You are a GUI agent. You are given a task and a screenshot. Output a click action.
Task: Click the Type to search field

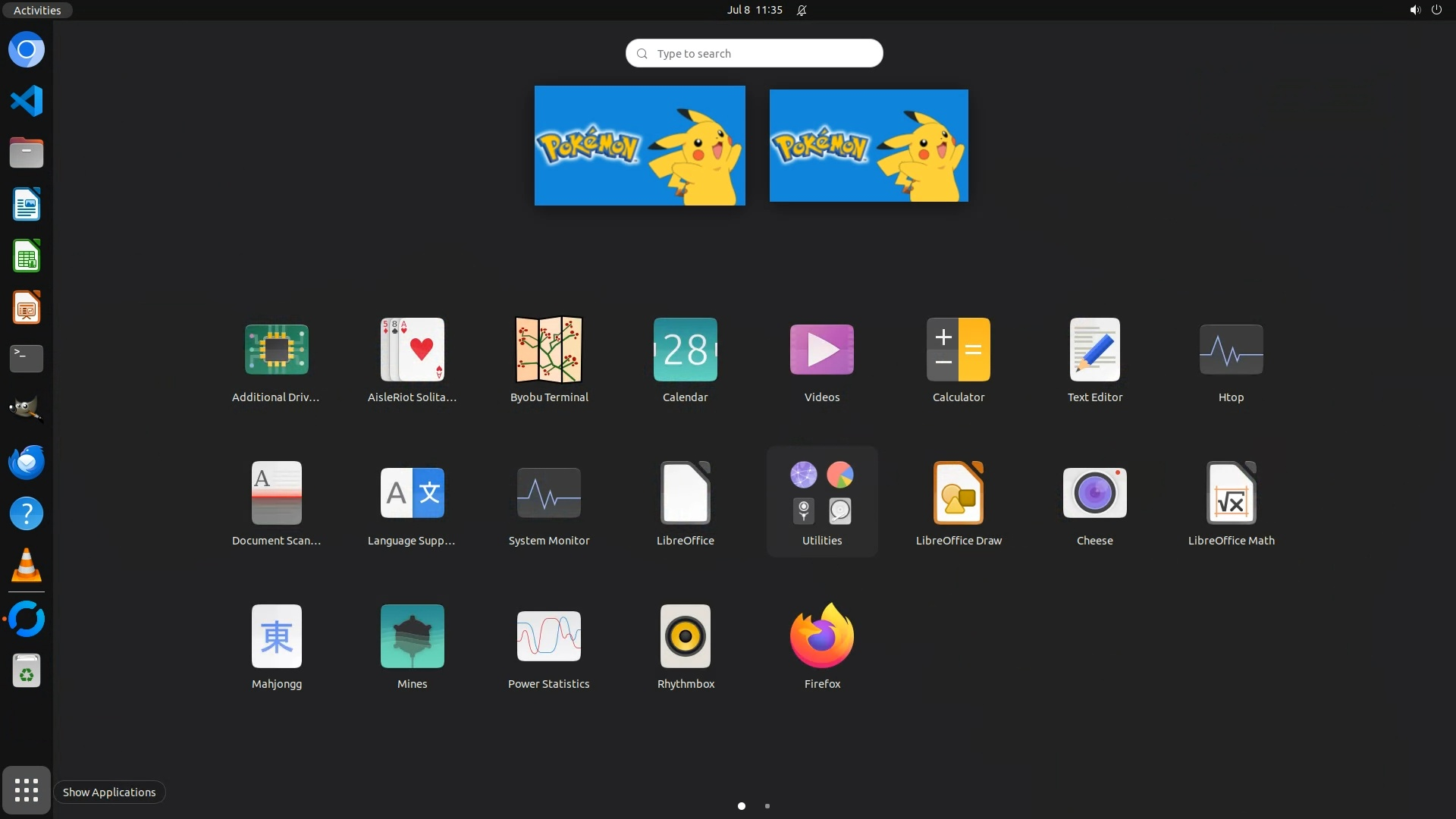[754, 53]
